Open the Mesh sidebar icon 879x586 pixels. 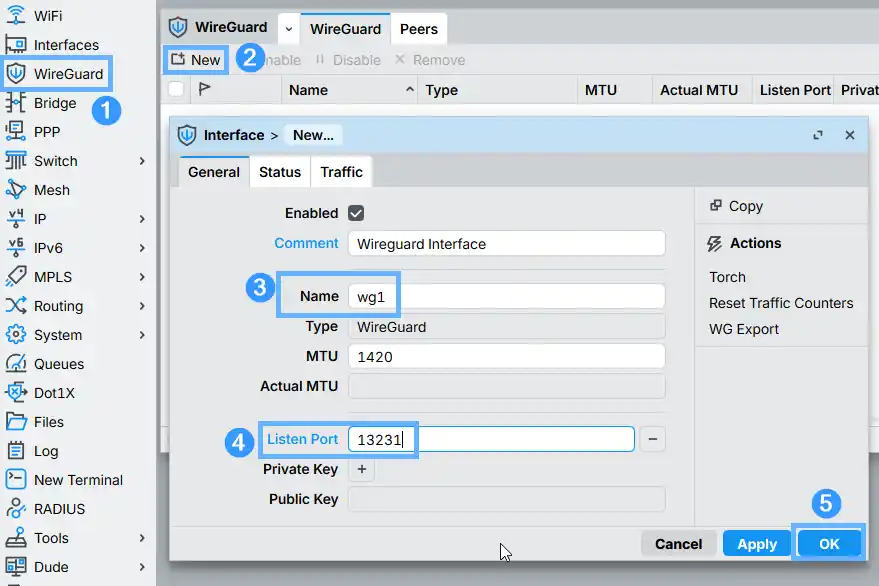coord(16,190)
